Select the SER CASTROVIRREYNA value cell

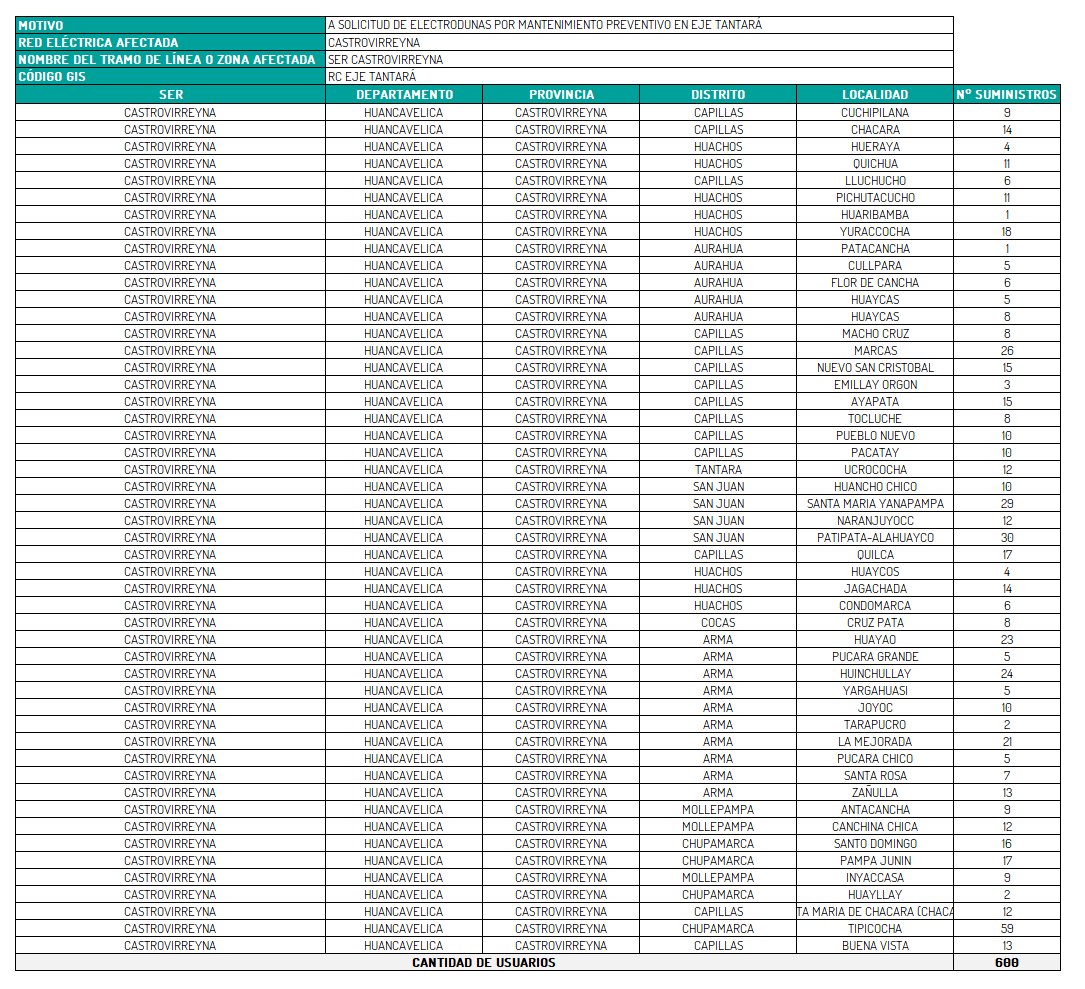[640, 59]
